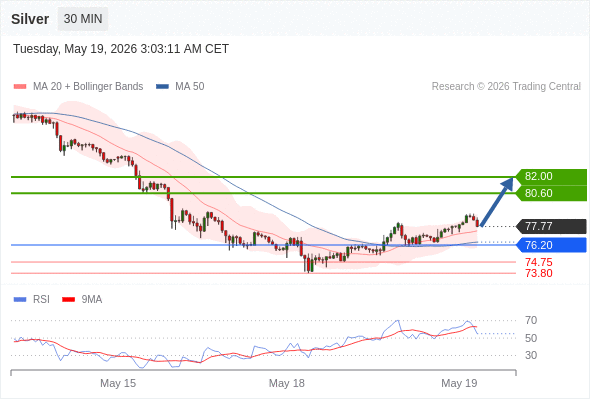590x400 pixels.
Task: Click the May 15 date axis label
Action: click(118, 383)
